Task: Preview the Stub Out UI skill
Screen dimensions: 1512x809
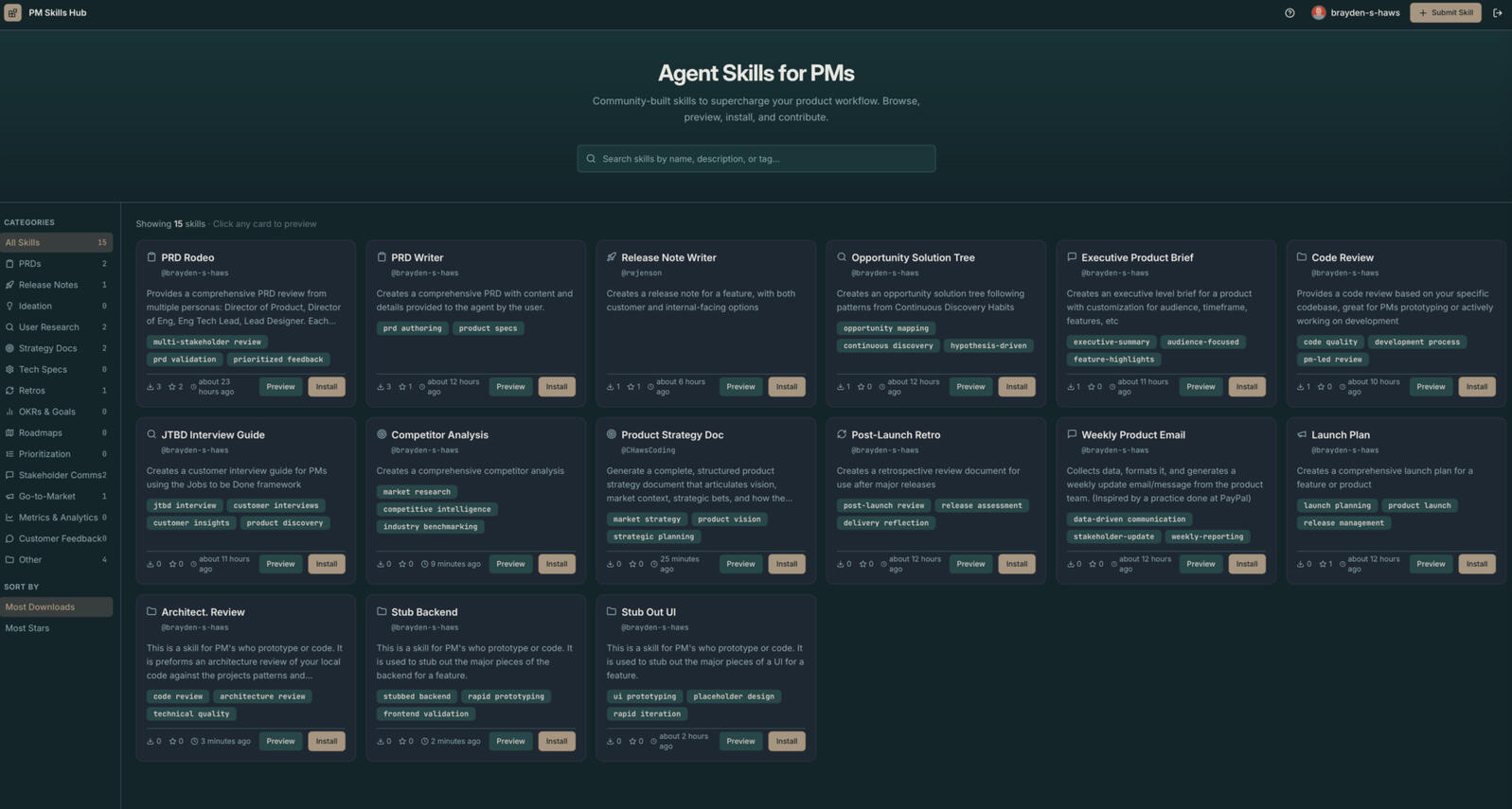Action: point(740,741)
